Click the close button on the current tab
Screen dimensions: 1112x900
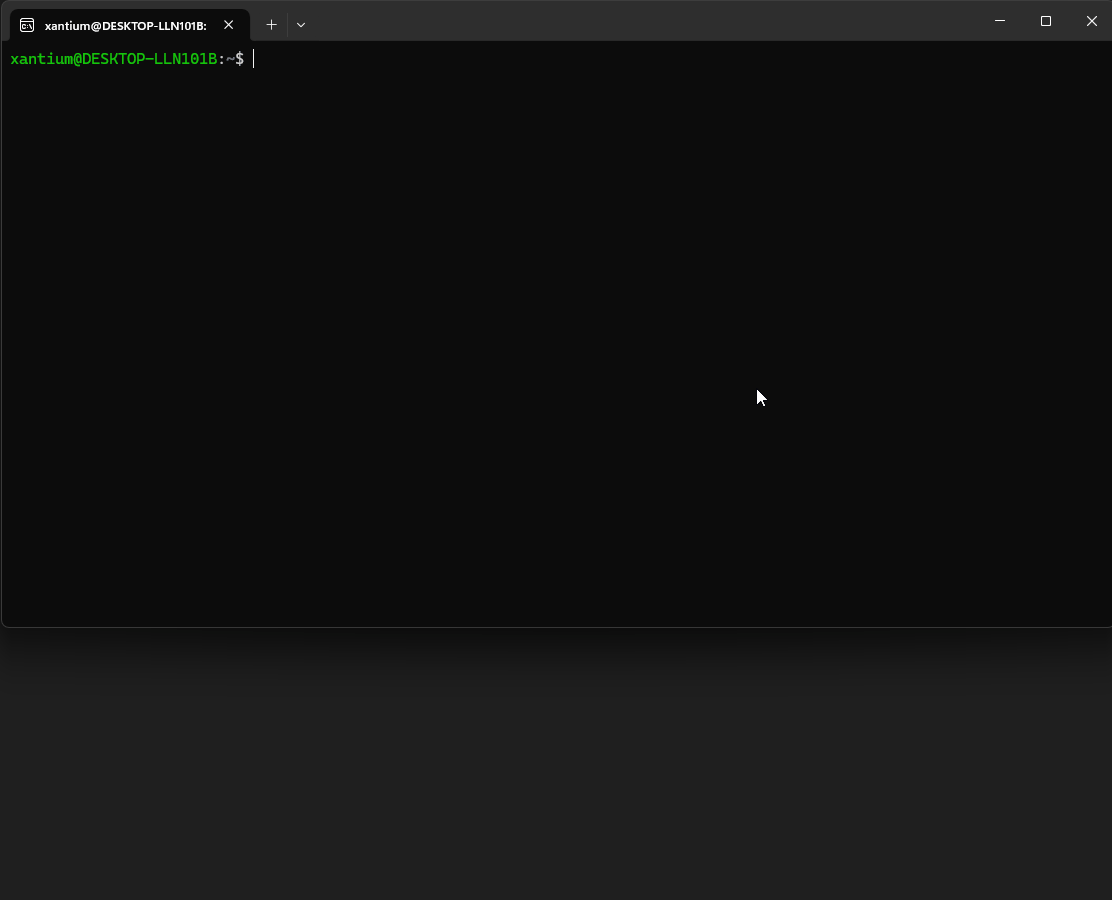click(x=228, y=26)
